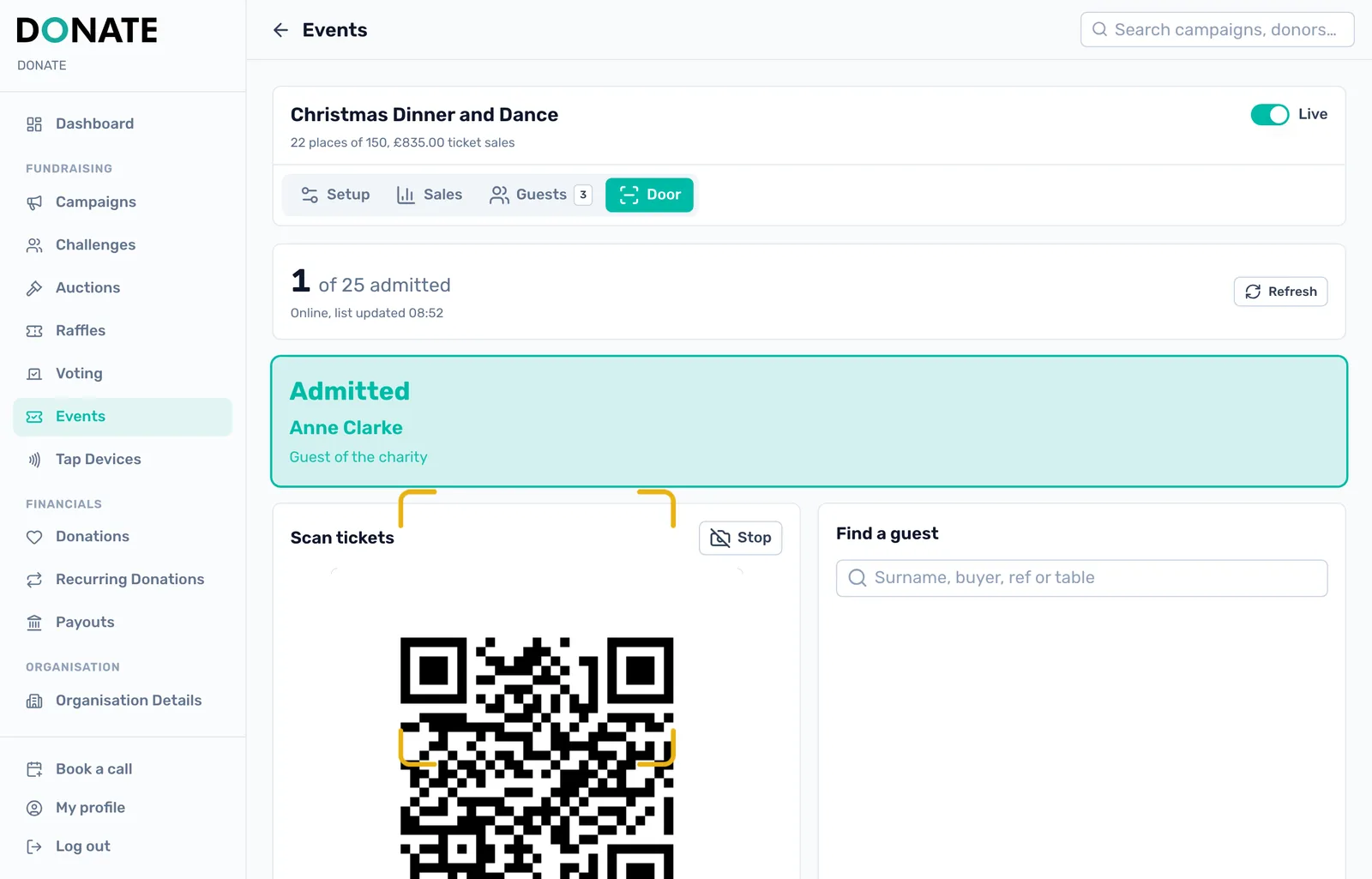Click the guest name Anne Clarke

346,428
